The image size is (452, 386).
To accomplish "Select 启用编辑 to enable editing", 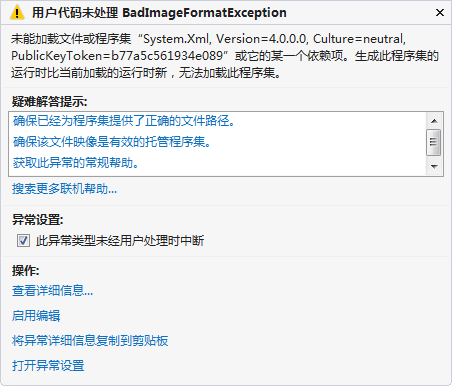I will click(36, 315).
